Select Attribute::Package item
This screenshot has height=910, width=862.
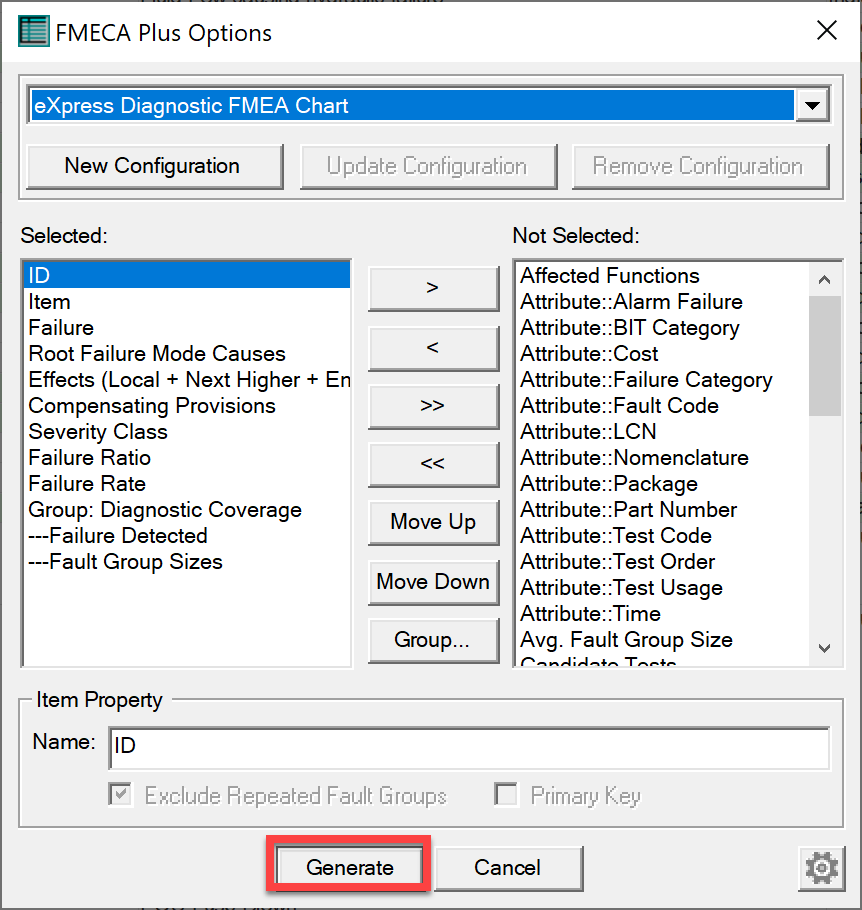tap(662, 483)
